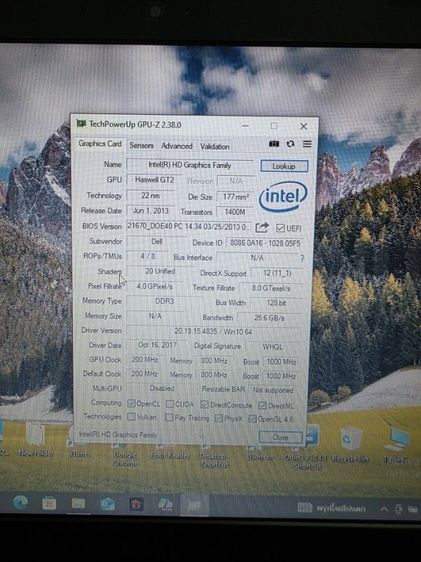Open the GPU-Z hamburger menu
This screenshot has height=562, width=421.
click(x=307, y=144)
